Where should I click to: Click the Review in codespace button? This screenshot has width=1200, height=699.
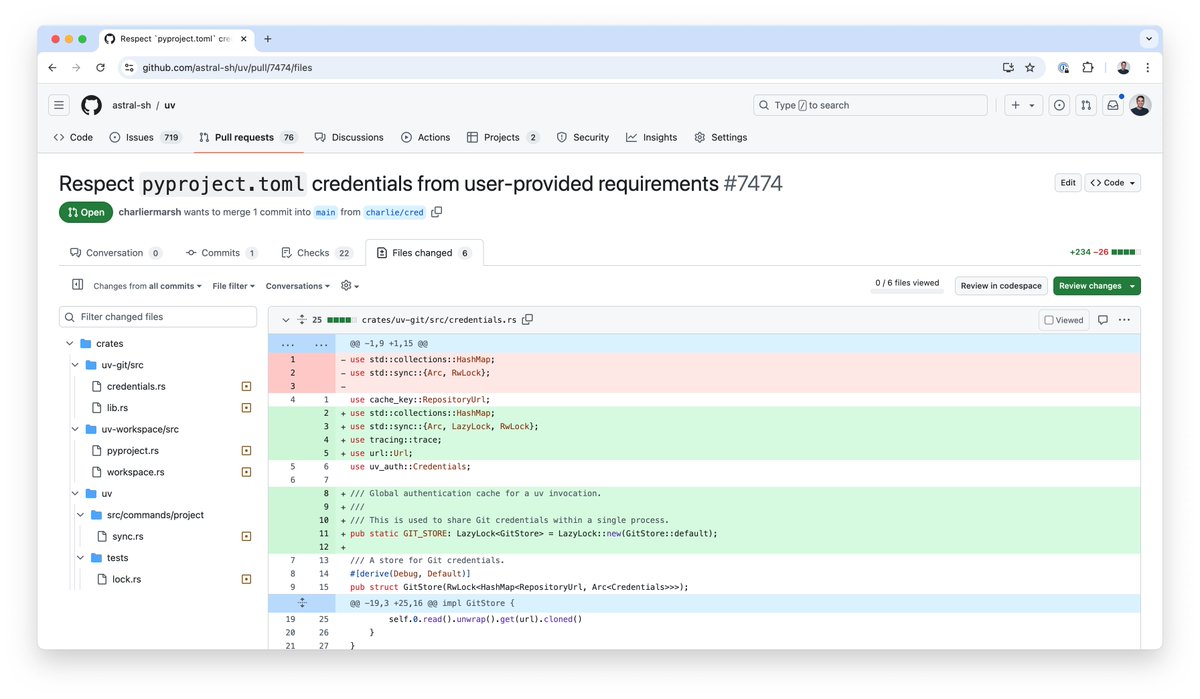click(1001, 286)
